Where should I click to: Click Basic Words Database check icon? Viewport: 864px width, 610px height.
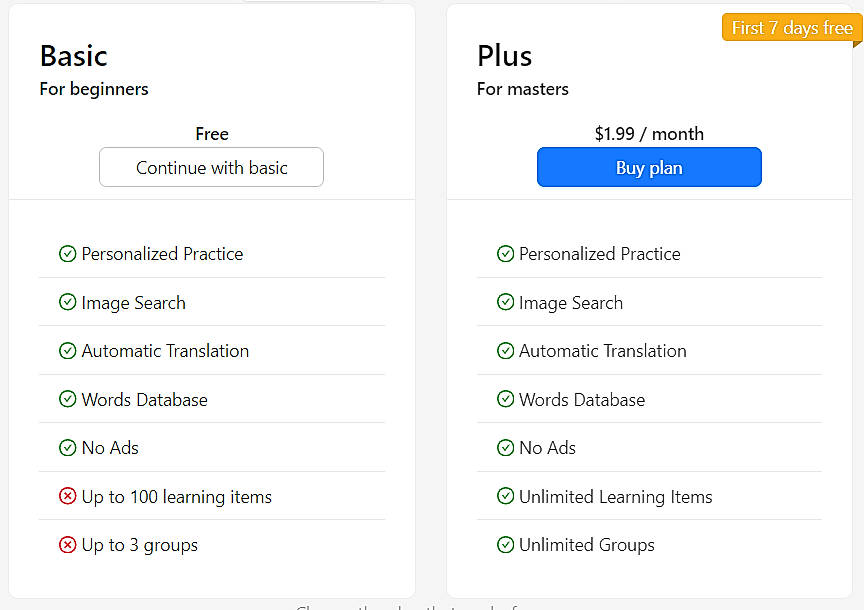pos(67,399)
